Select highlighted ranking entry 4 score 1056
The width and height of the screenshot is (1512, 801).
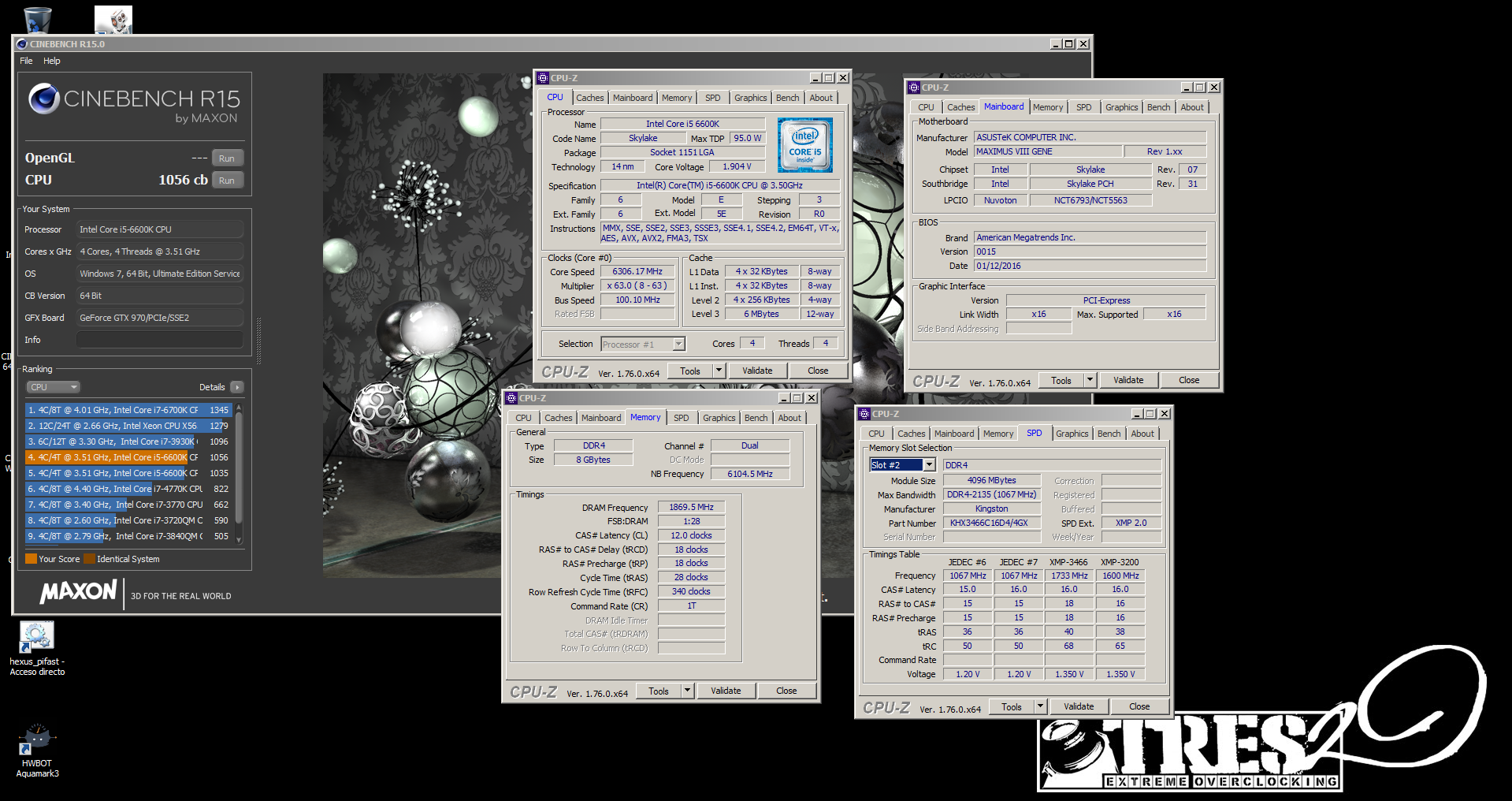[x=128, y=457]
